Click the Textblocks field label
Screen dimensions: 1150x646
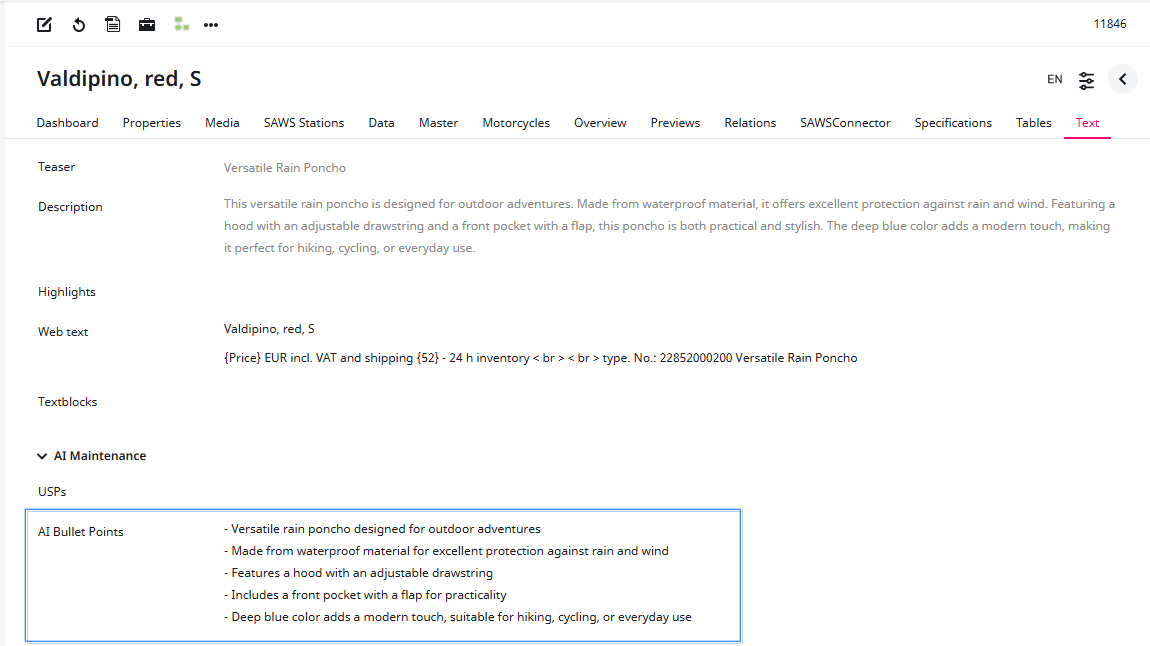click(67, 402)
